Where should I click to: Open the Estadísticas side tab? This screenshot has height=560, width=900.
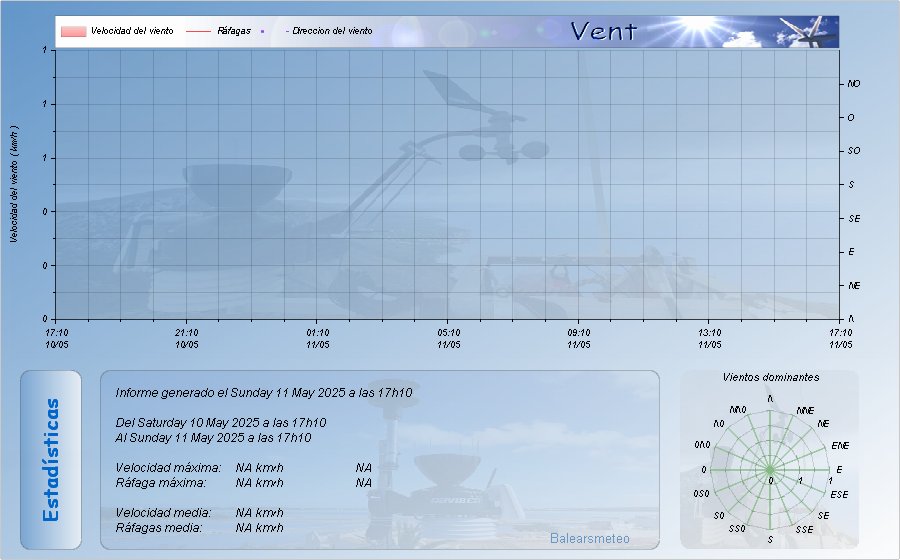coord(51,460)
